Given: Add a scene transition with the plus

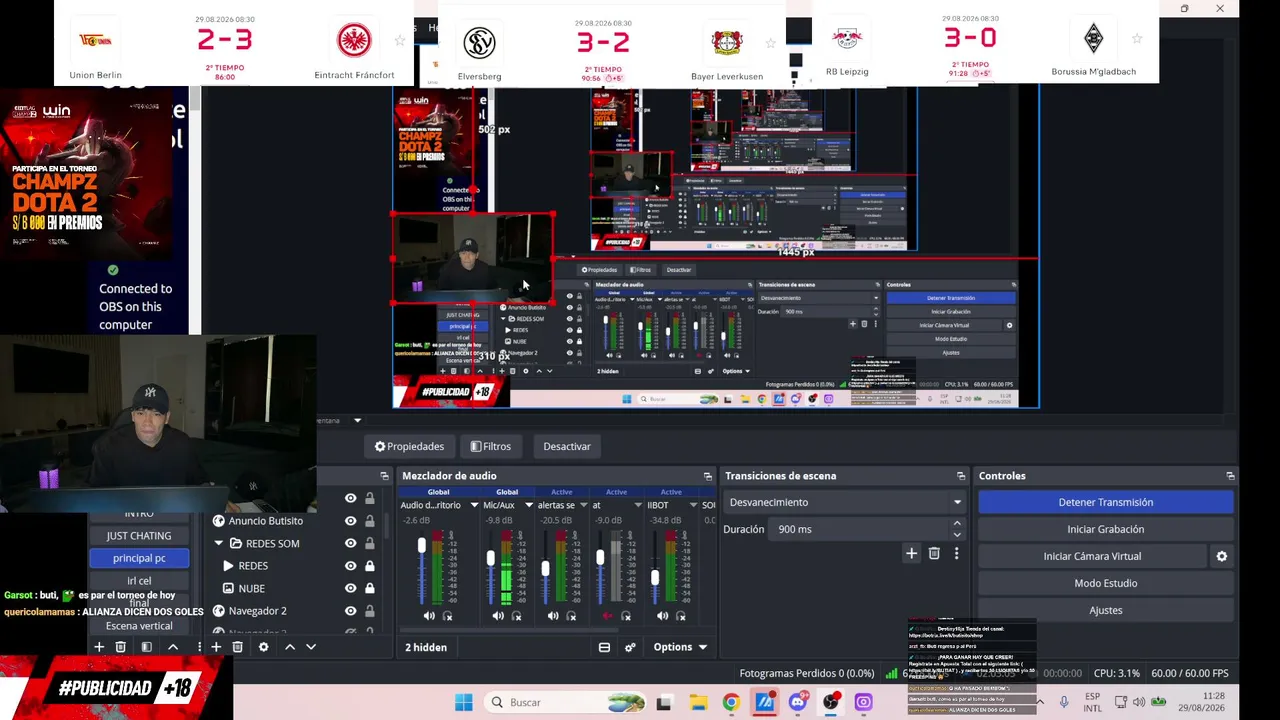Looking at the screenshot, I should point(911,553).
